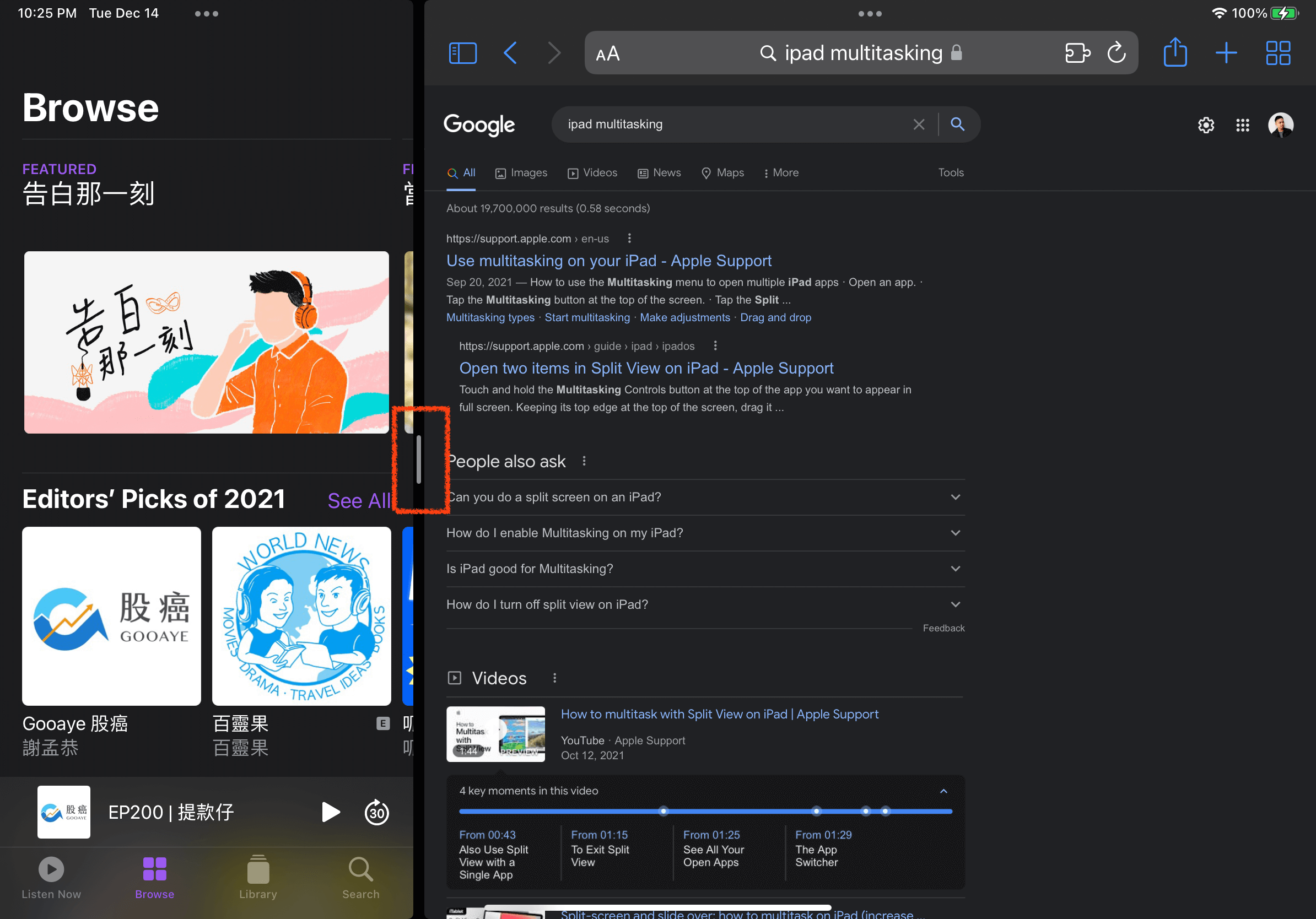Skip forward 30 seconds in mini player
1316x919 pixels.
(376, 812)
